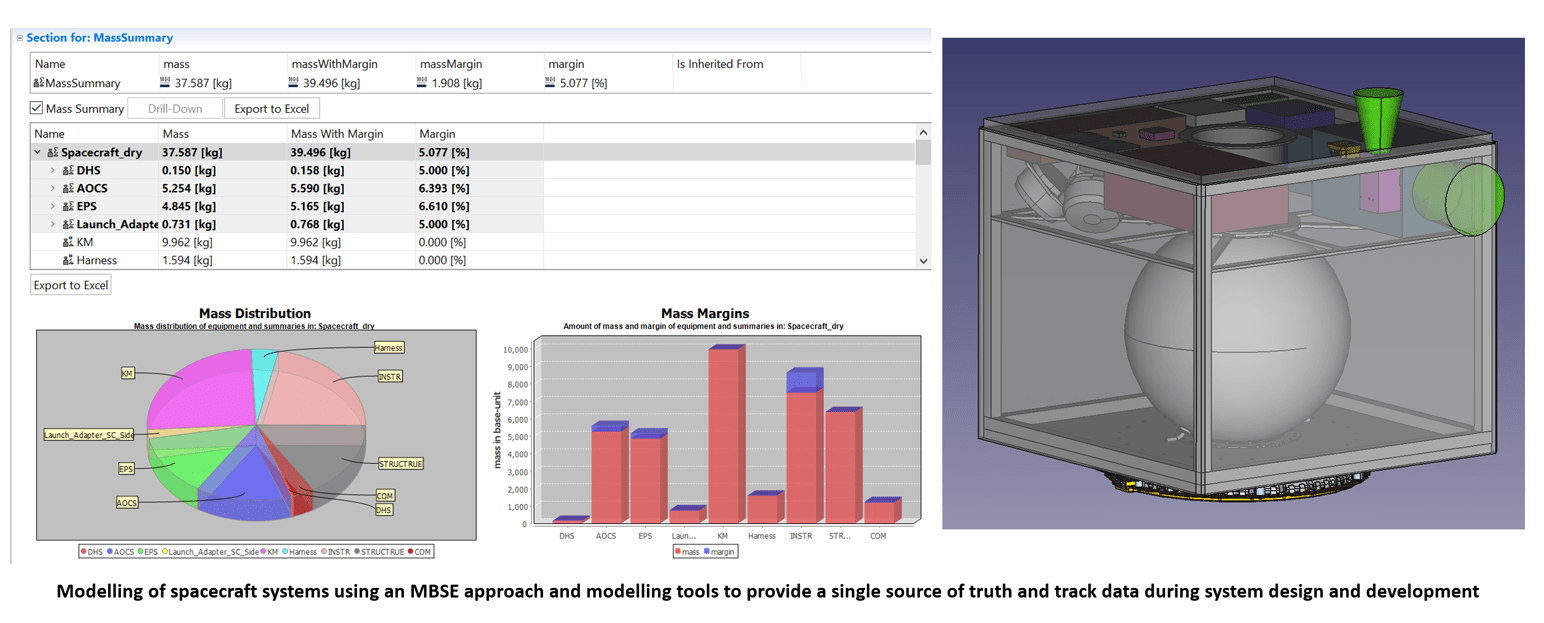Click Export to Excel below the tree table

(x=71, y=285)
